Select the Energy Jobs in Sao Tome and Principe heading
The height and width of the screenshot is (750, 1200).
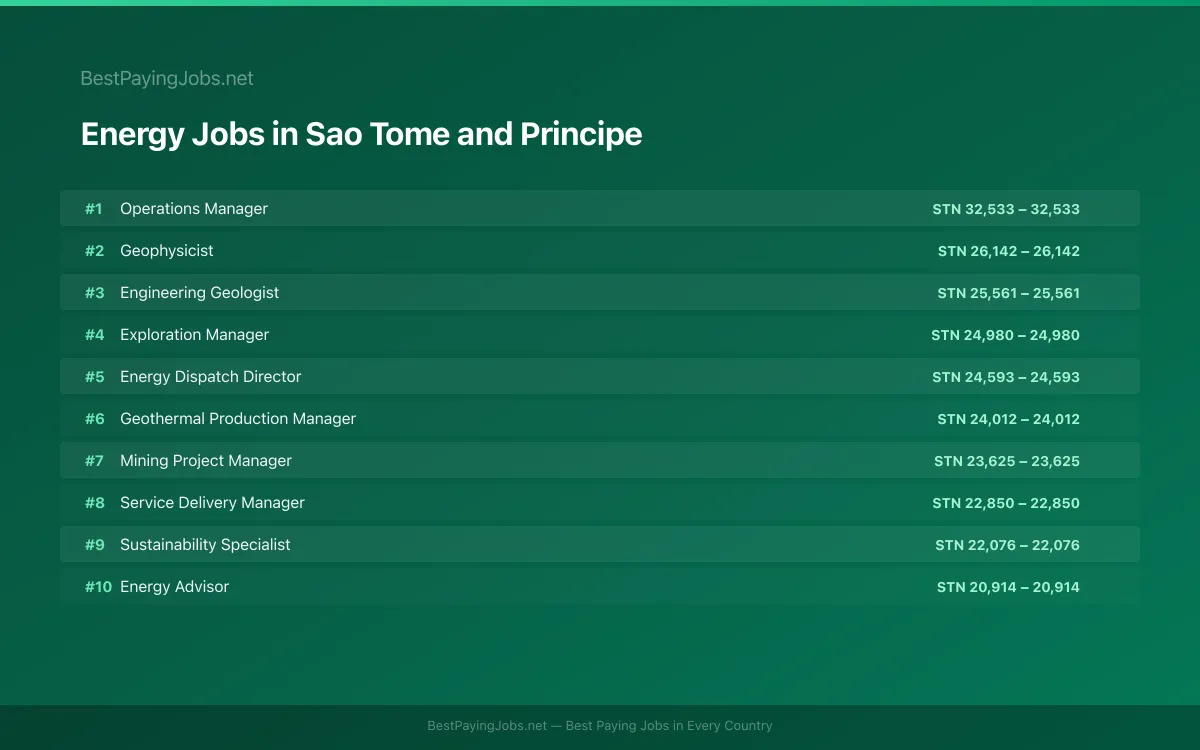click(361, 134)
